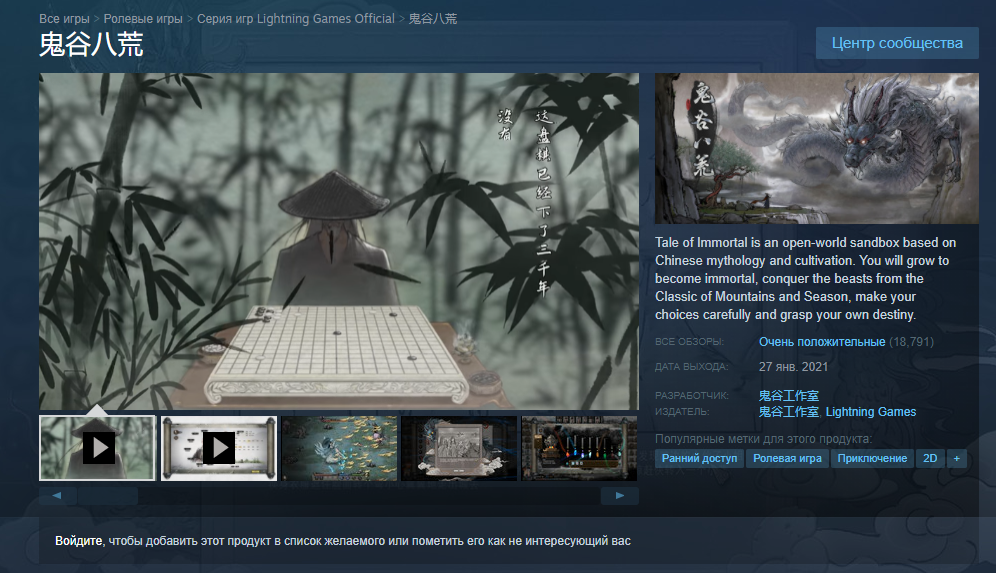
Task: Click the 鬼谷八荒 breadcrumb link
Action: 433,18
